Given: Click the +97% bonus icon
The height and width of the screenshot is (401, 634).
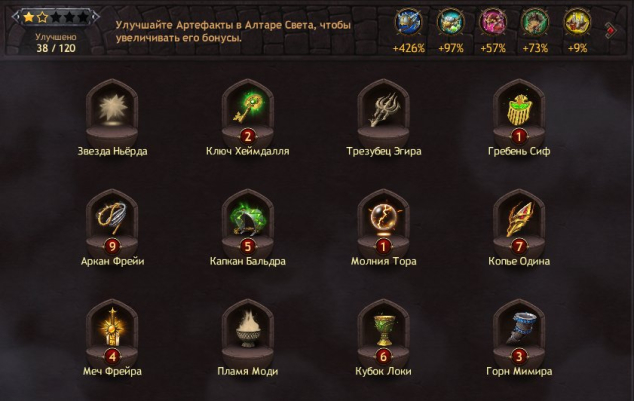Looking at the screenshot, I should 450,21.
